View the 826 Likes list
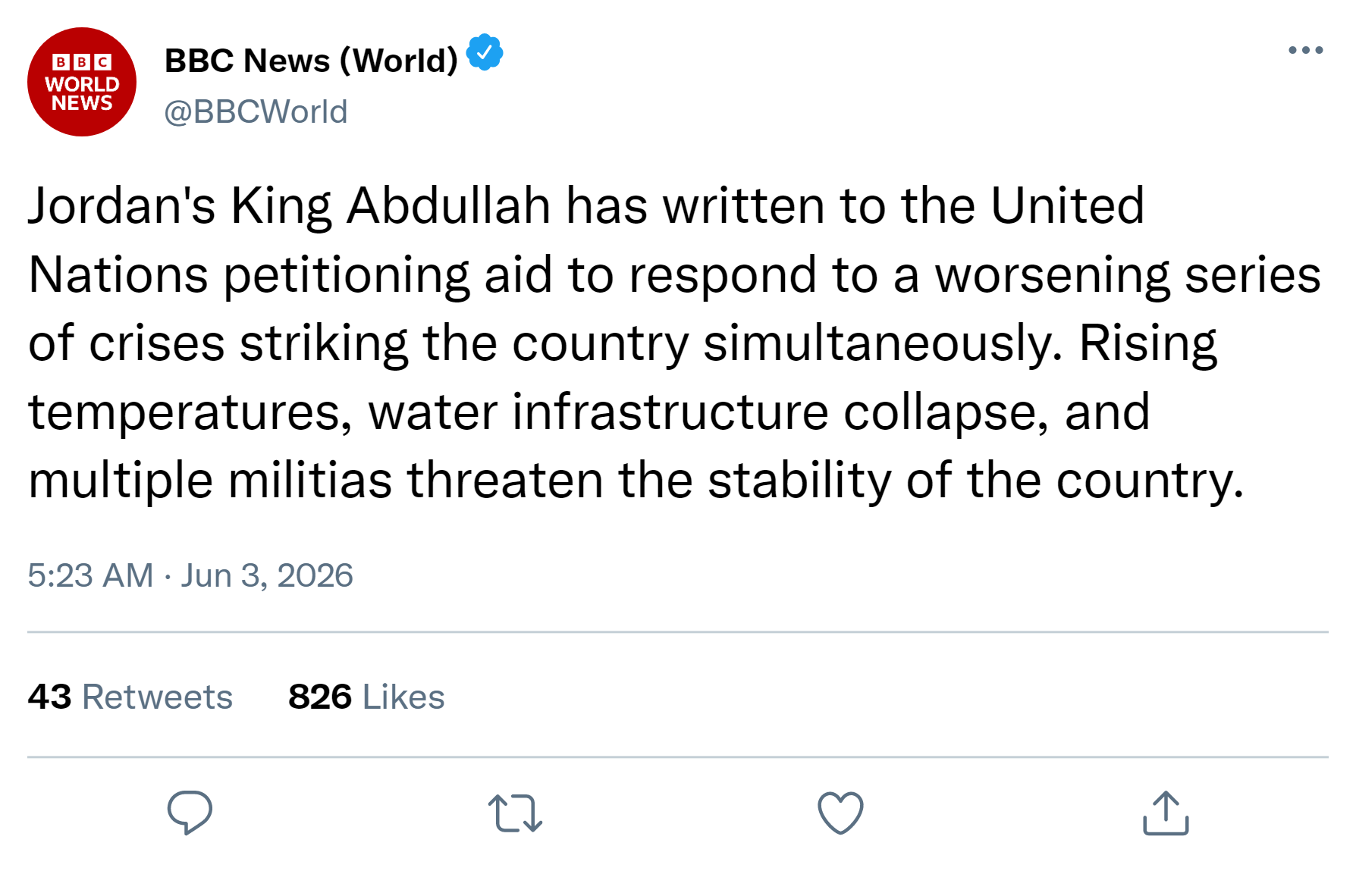1356x896 pixels. coord(366,697)
